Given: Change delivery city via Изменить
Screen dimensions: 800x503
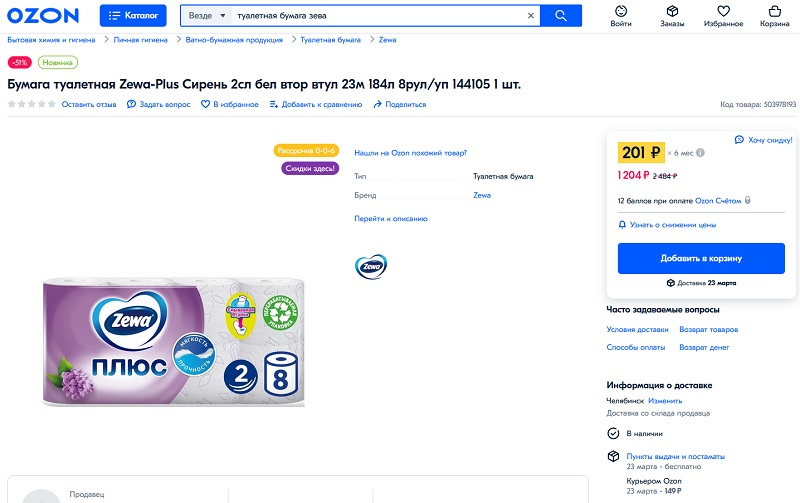Looking at the screenshot, I should click(665, 400).
